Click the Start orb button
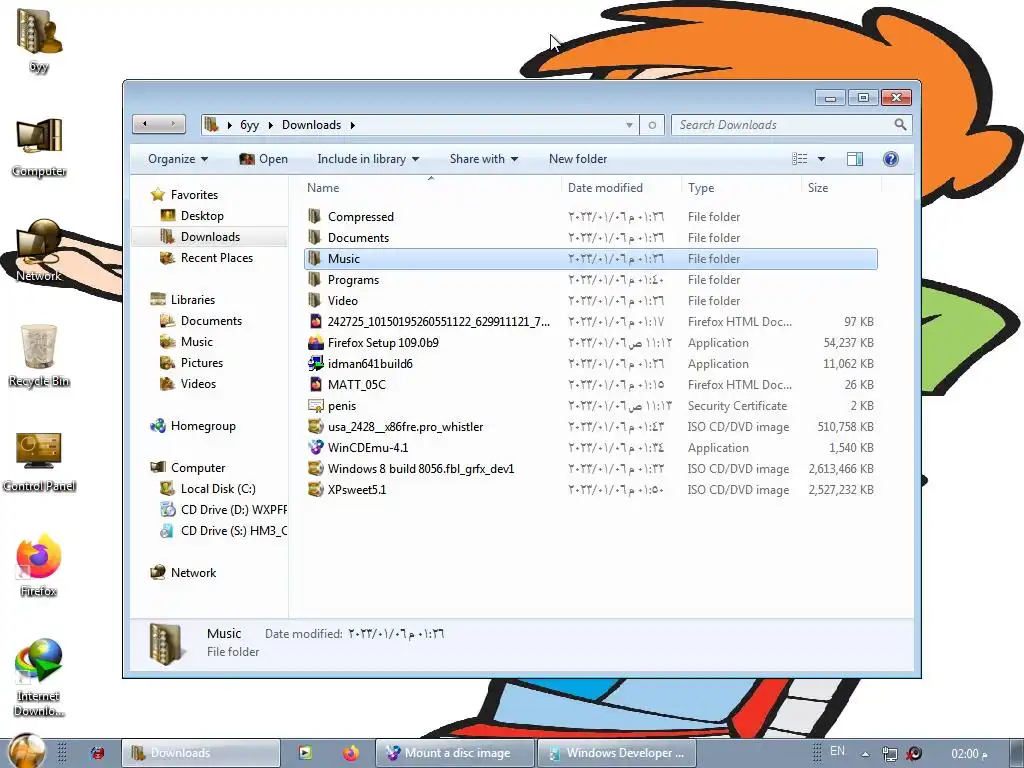This screenshot has width=1024, height=768. [x=27, y=751]
